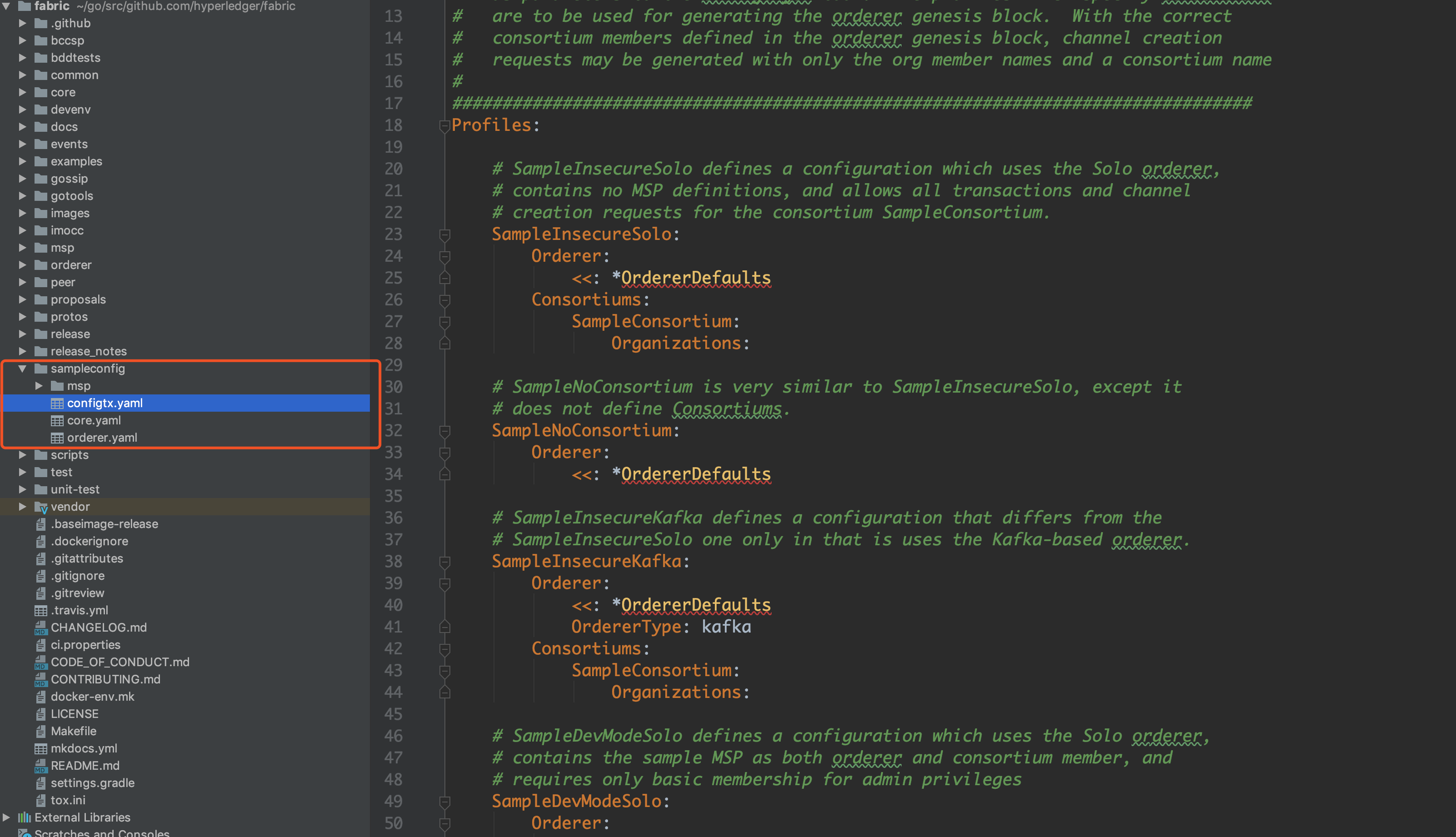Select docker-env.mk in the project tree
Screen dimensions: 1456x837
pos(92,697)
